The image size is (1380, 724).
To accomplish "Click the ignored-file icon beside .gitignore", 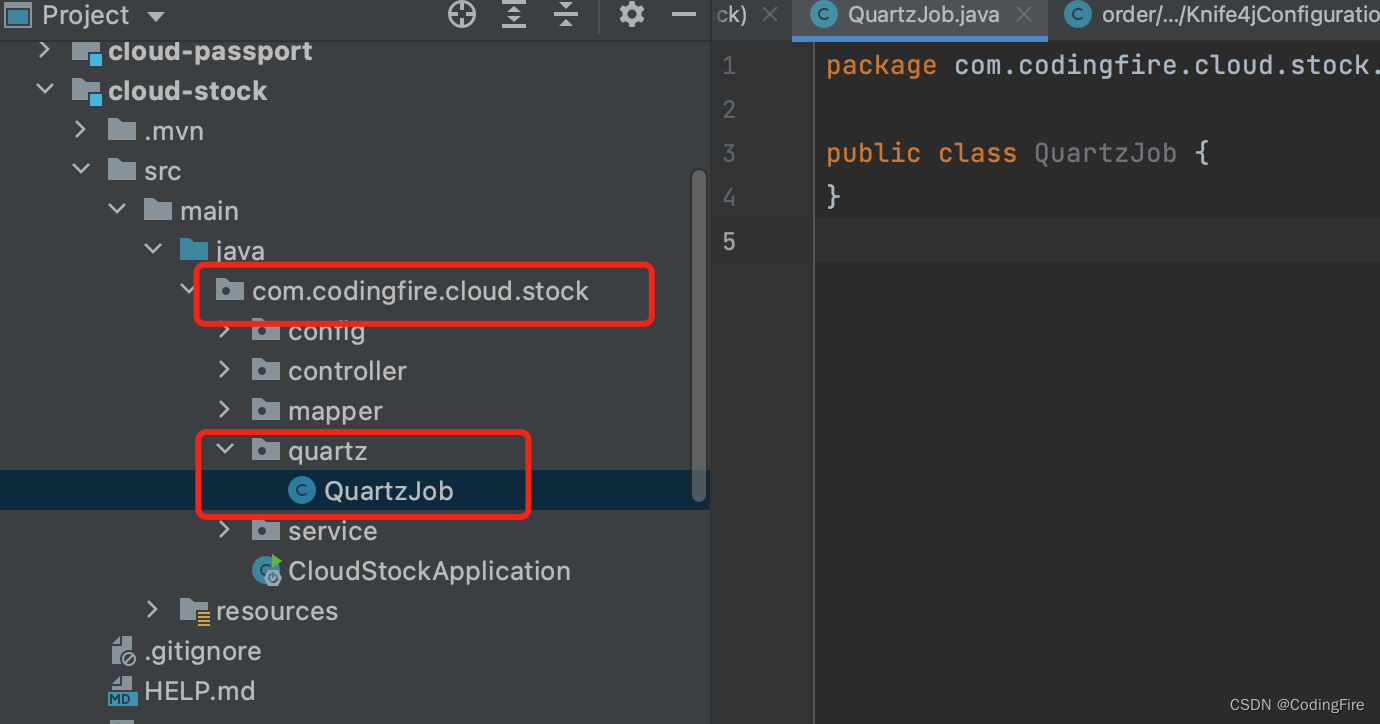I will (x=122, y=650).
